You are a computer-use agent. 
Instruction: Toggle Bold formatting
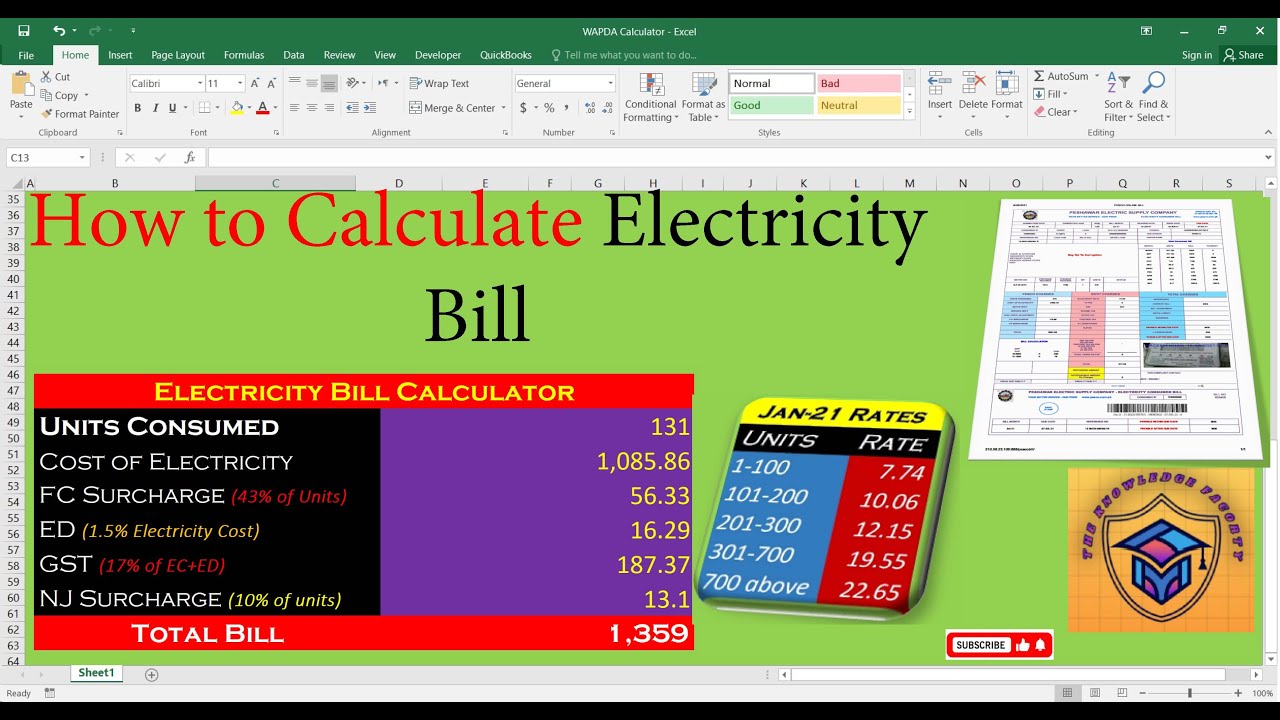[x=138, y=108]
